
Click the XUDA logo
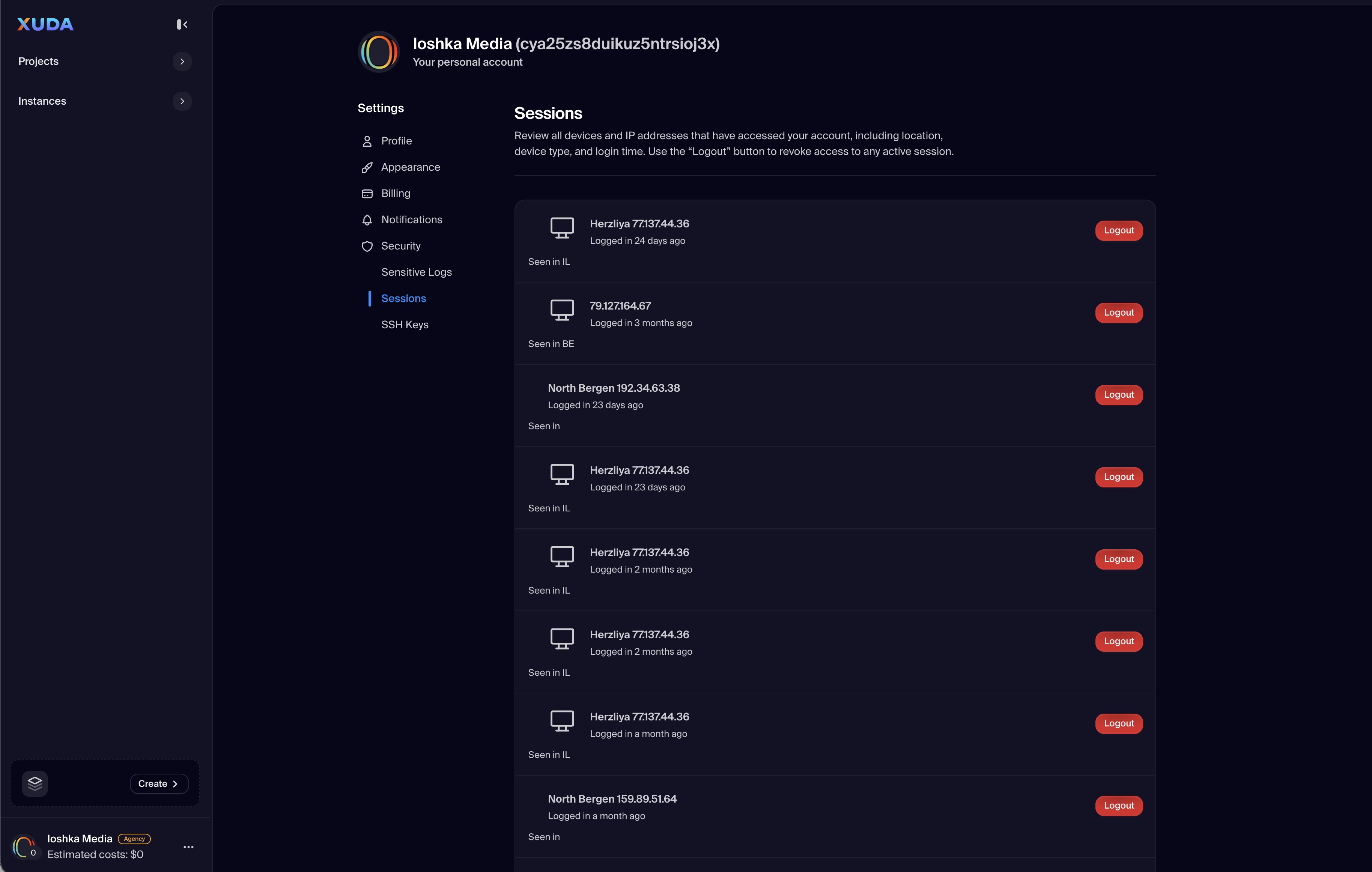pyautogui.click(x=45, y=24)
